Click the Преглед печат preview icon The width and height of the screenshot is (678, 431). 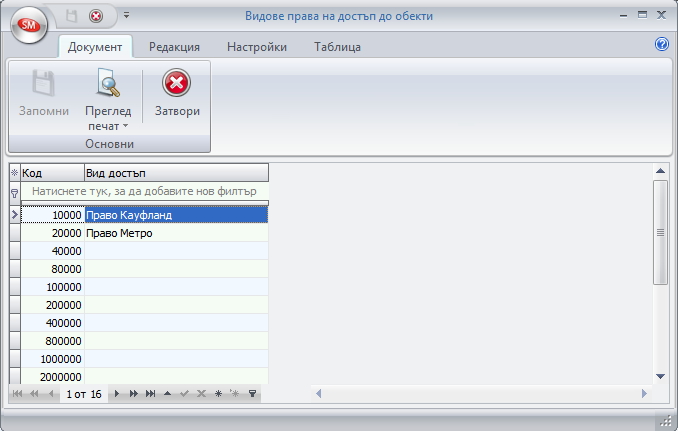pyautogui.click(x=108, y=82)
